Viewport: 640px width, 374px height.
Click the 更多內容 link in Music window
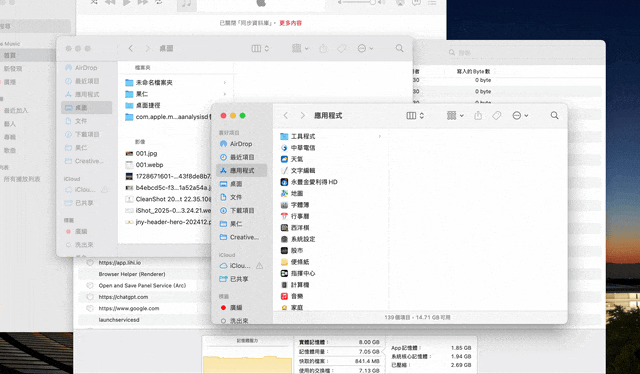coord(290,23)
